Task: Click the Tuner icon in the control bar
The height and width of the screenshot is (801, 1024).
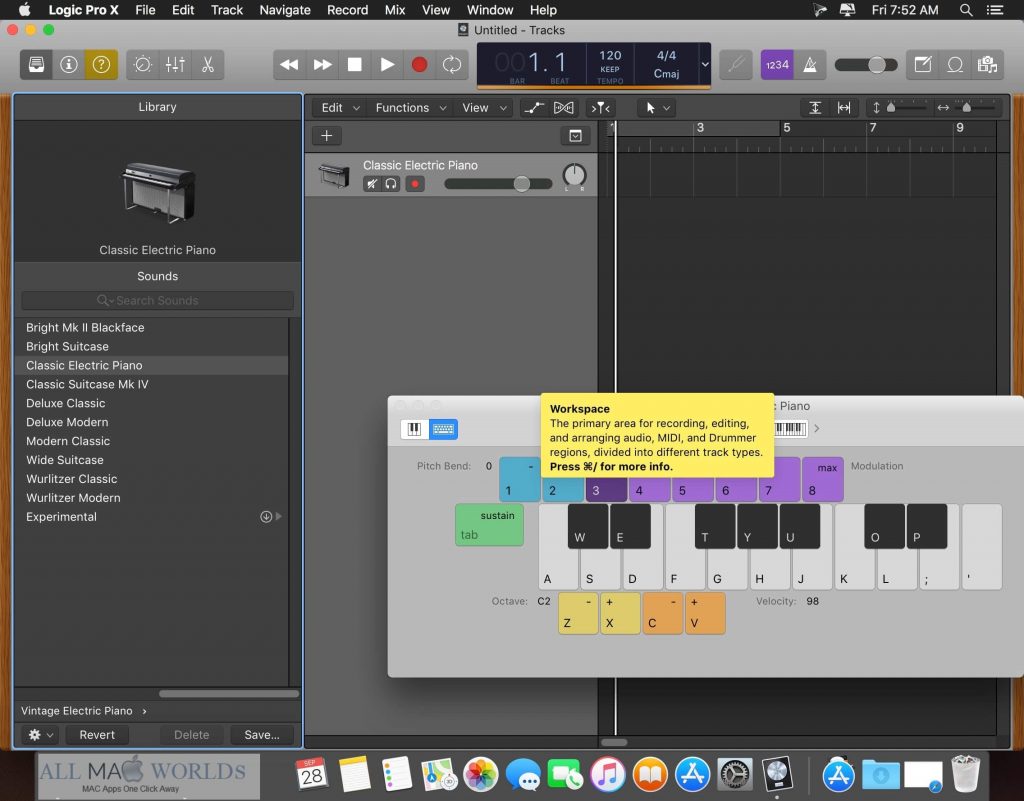Action: (736, 65)
